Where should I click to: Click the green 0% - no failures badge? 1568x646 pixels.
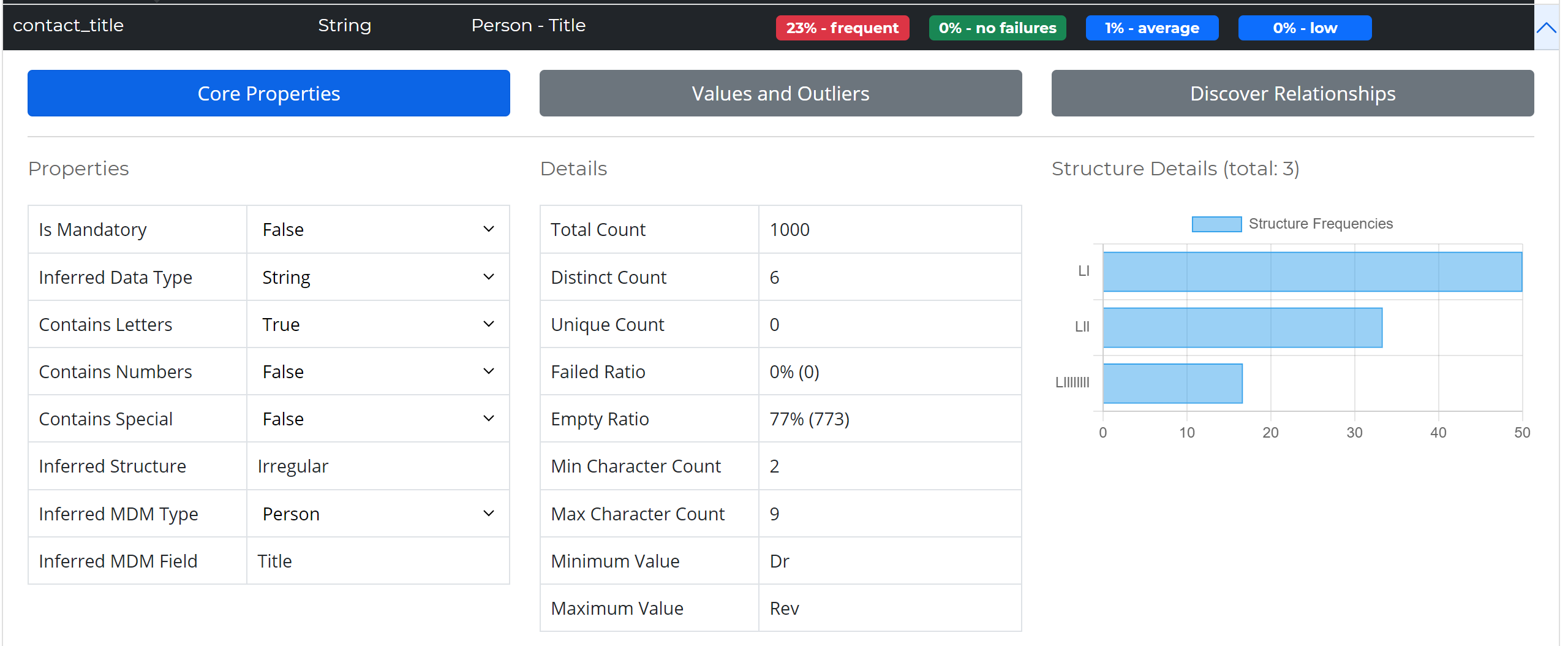(x=997, y=28)
